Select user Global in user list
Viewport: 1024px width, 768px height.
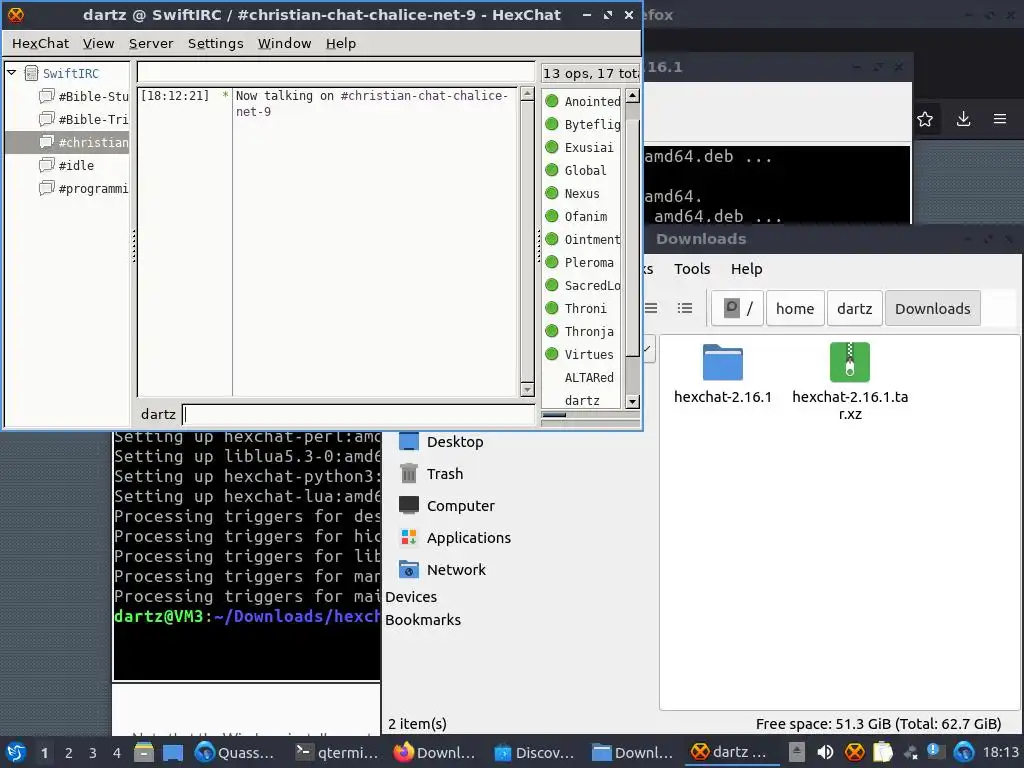tap(585, 170)
